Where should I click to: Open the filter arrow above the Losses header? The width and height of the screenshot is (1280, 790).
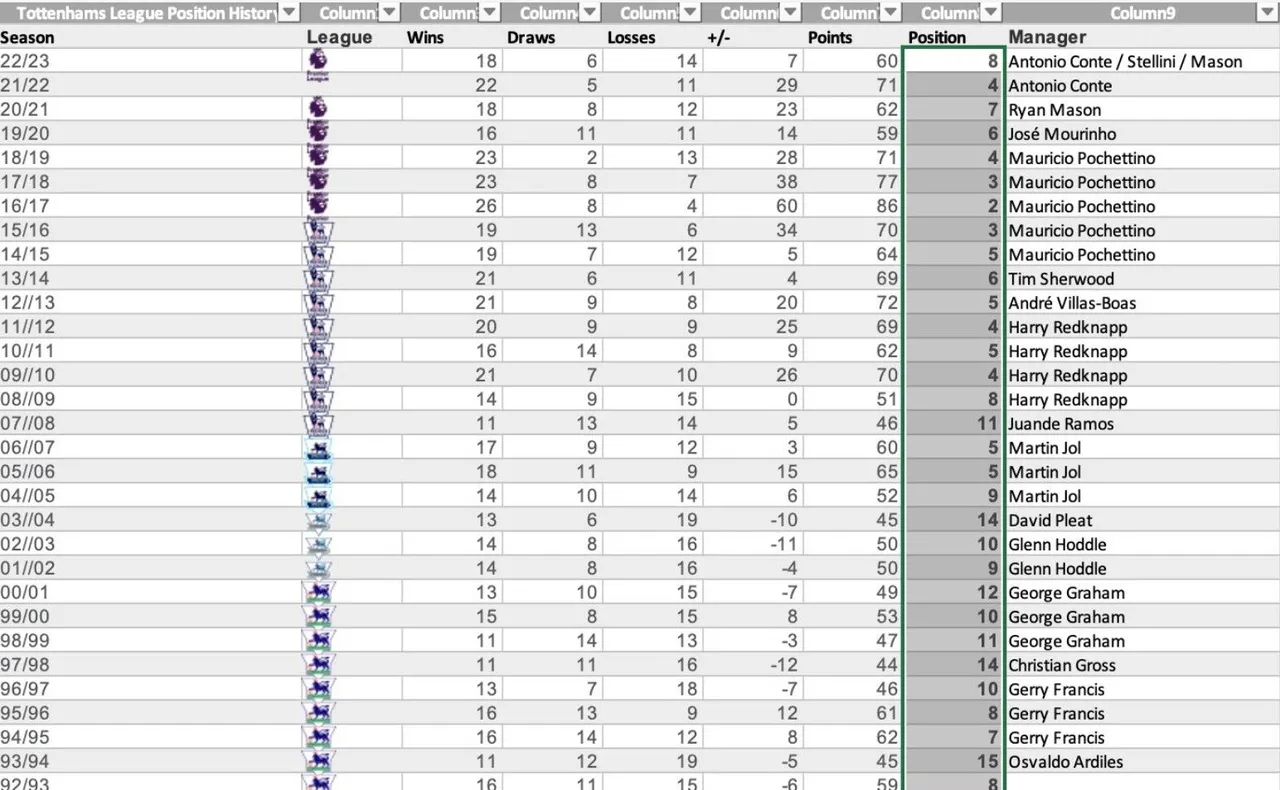(690, 12)
